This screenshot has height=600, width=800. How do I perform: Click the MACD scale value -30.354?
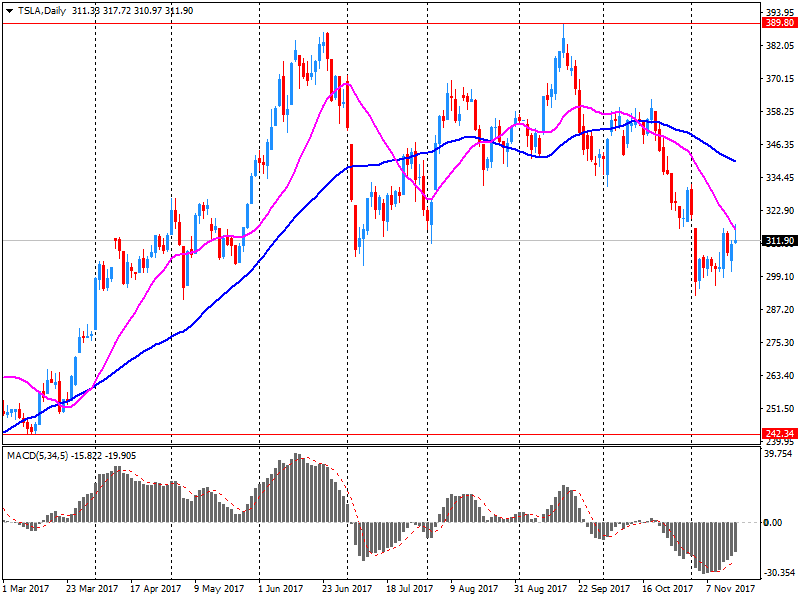click(779, 573)
